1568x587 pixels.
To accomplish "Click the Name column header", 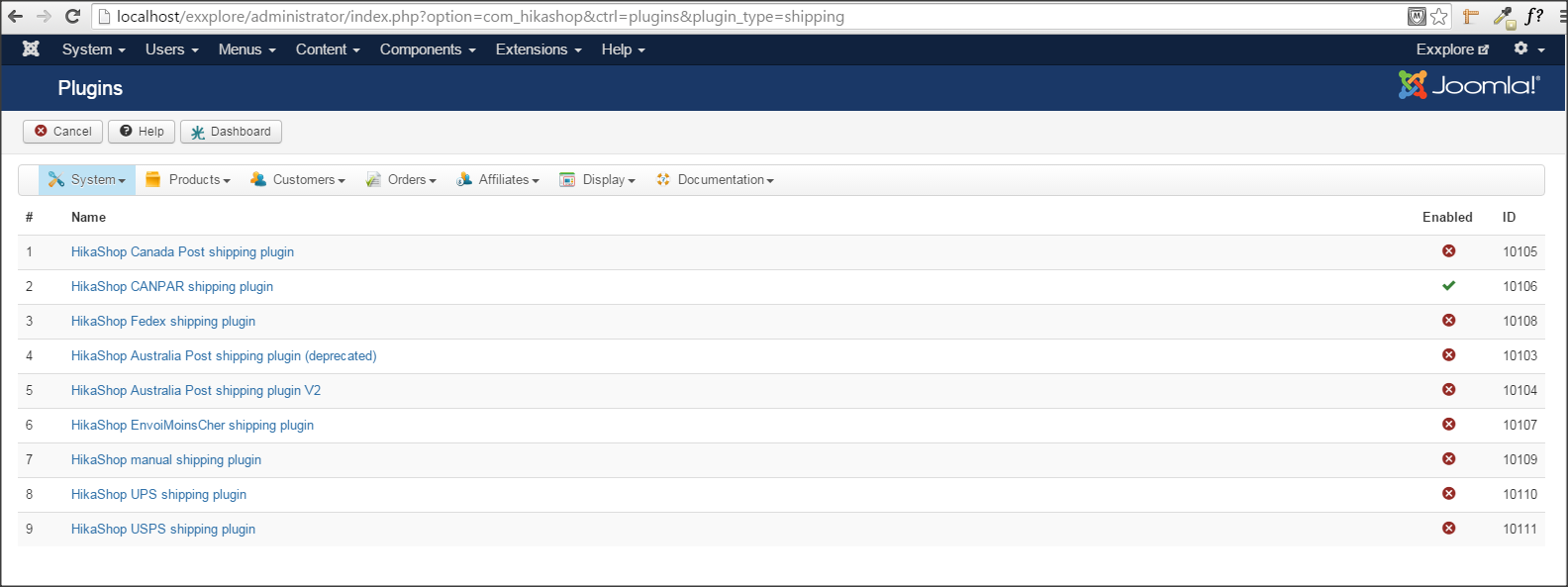I will [88, 217].
